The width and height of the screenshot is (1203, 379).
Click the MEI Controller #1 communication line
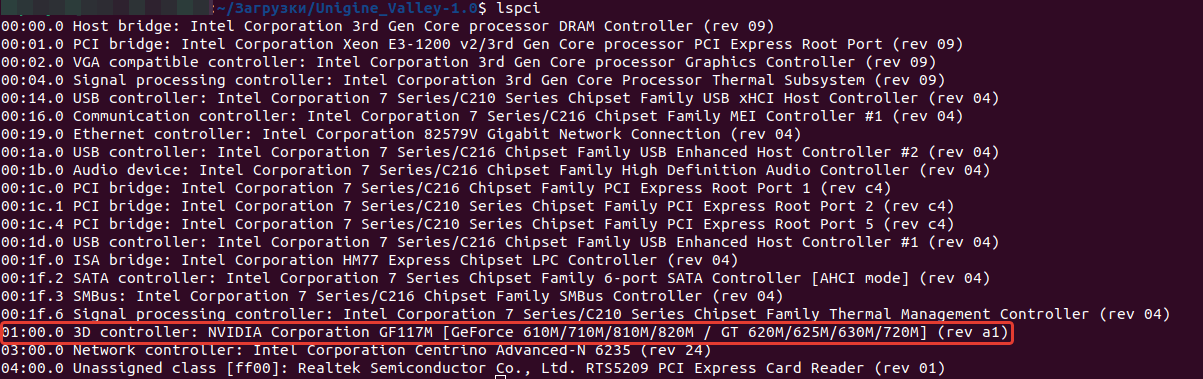point(482,116)
